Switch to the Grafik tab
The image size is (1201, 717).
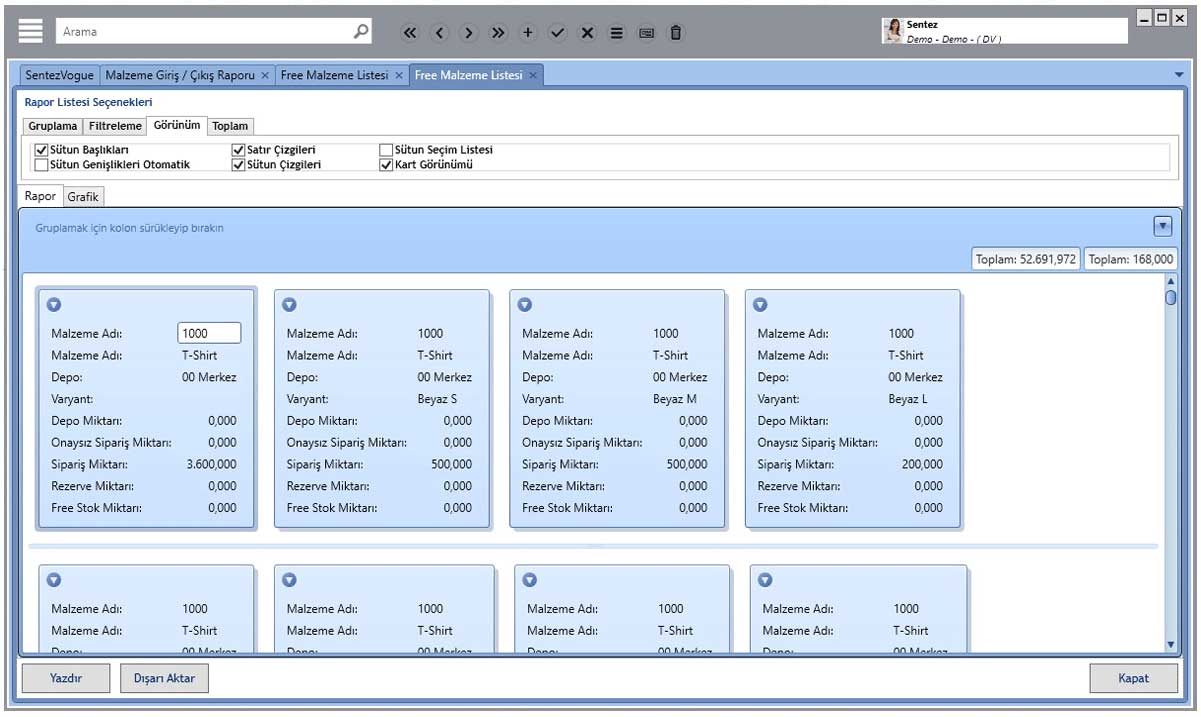pos(83,197)
